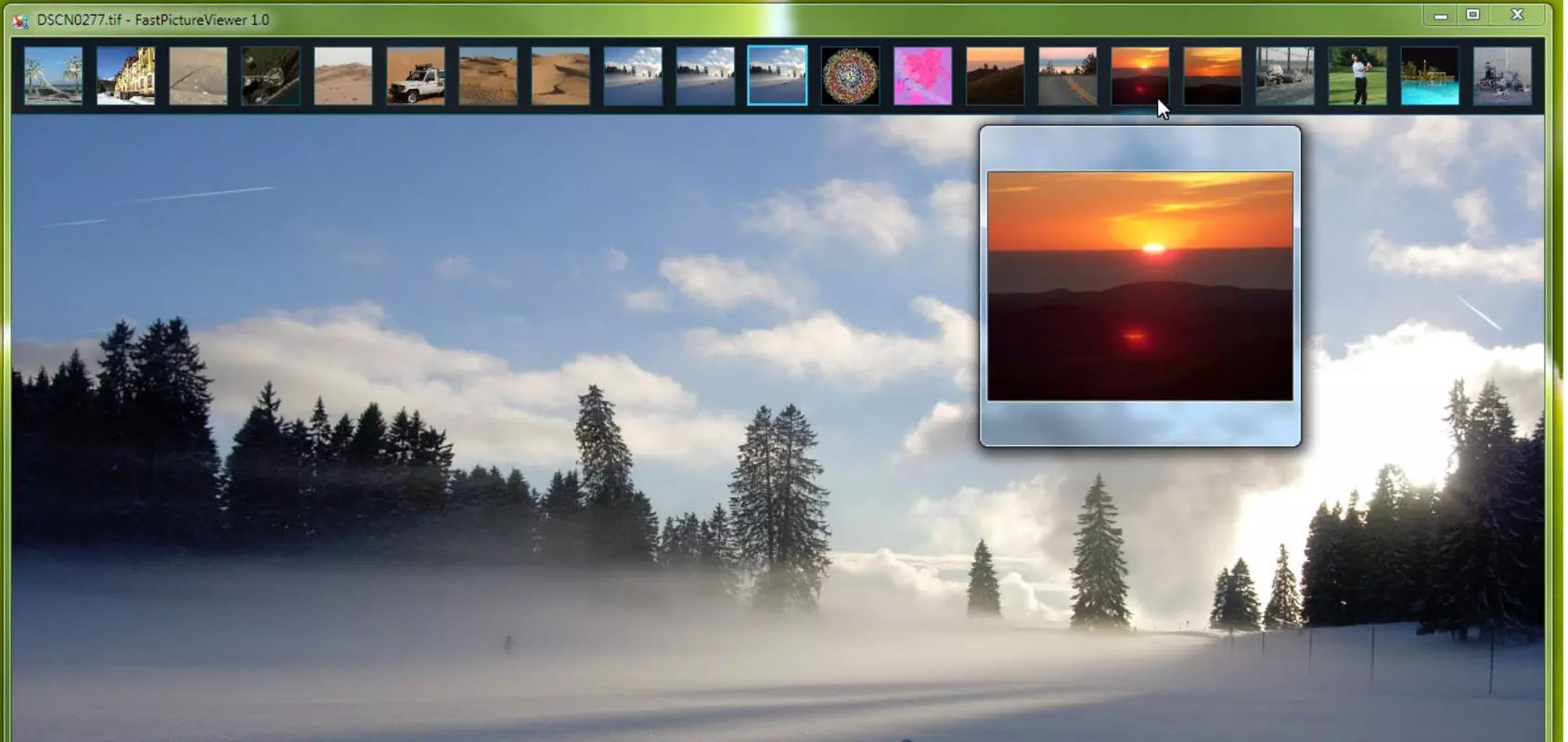1568x742 pixels.
Task: Select the gray machinery thumbnail
Action: tap(1502, 76)
